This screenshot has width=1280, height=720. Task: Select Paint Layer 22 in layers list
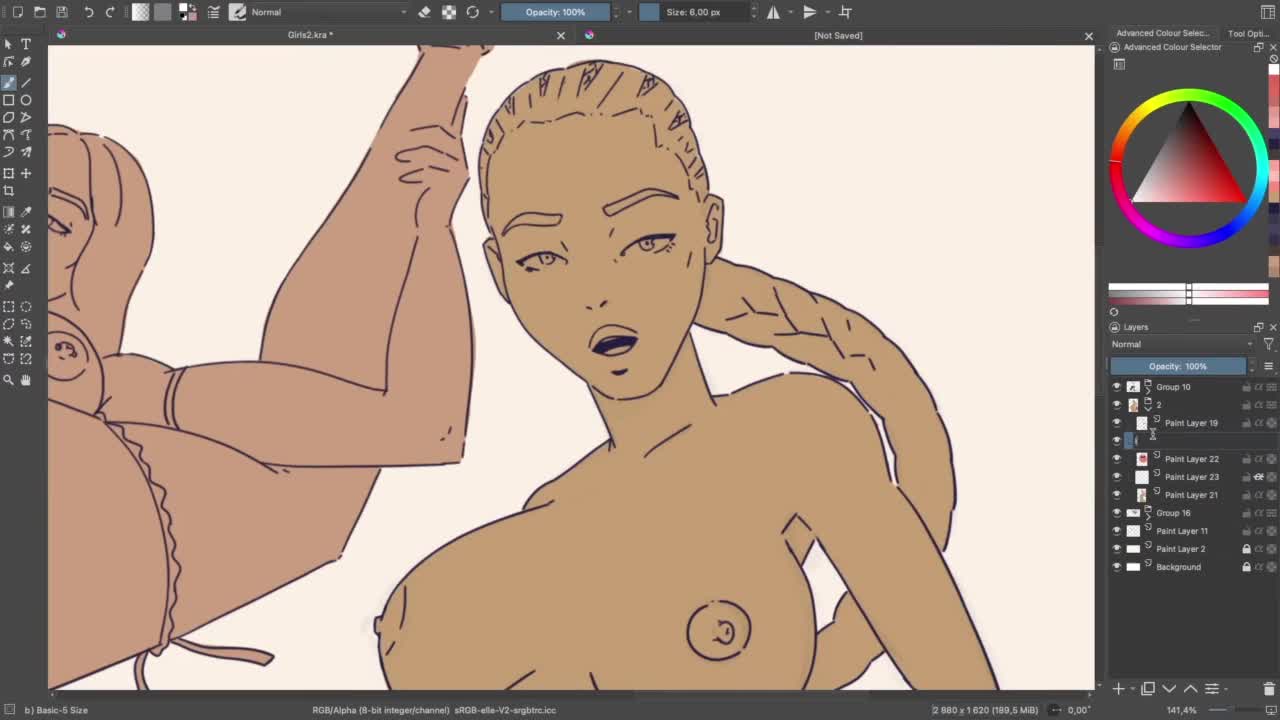pyautogui.click(x=1191, y=459)
